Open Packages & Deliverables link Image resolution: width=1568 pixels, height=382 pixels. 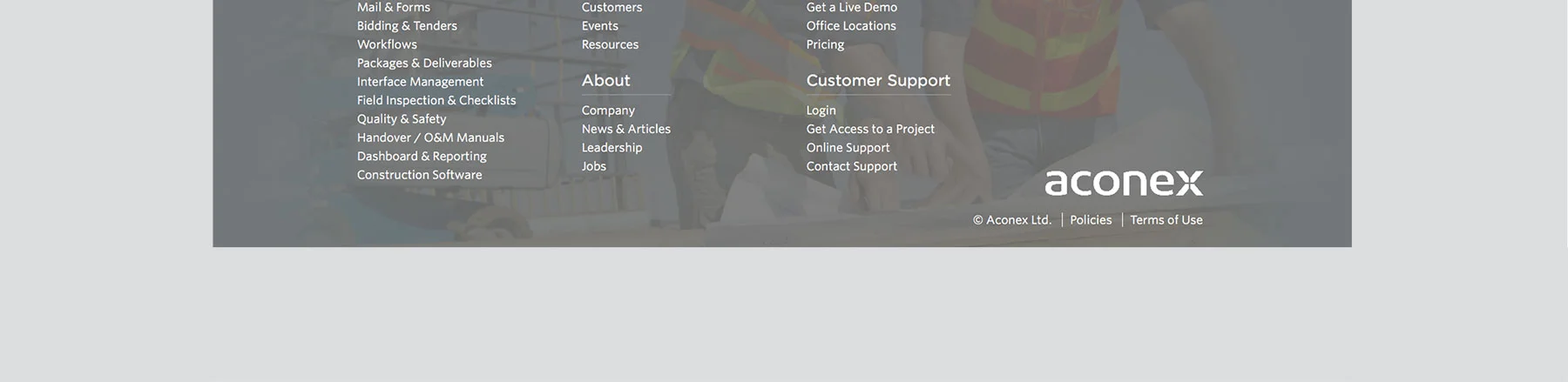pos(424,64)
